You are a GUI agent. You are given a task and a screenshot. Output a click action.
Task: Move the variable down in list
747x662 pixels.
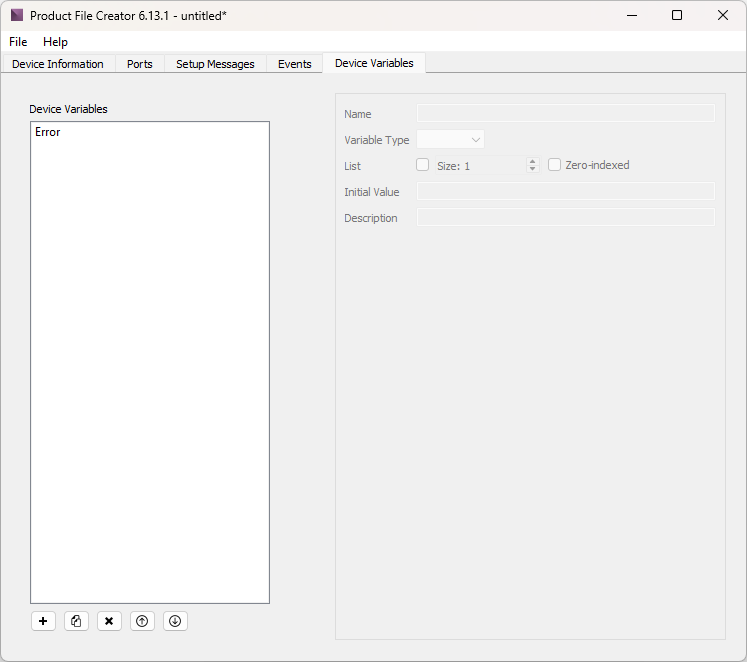(x=175, y=621)
